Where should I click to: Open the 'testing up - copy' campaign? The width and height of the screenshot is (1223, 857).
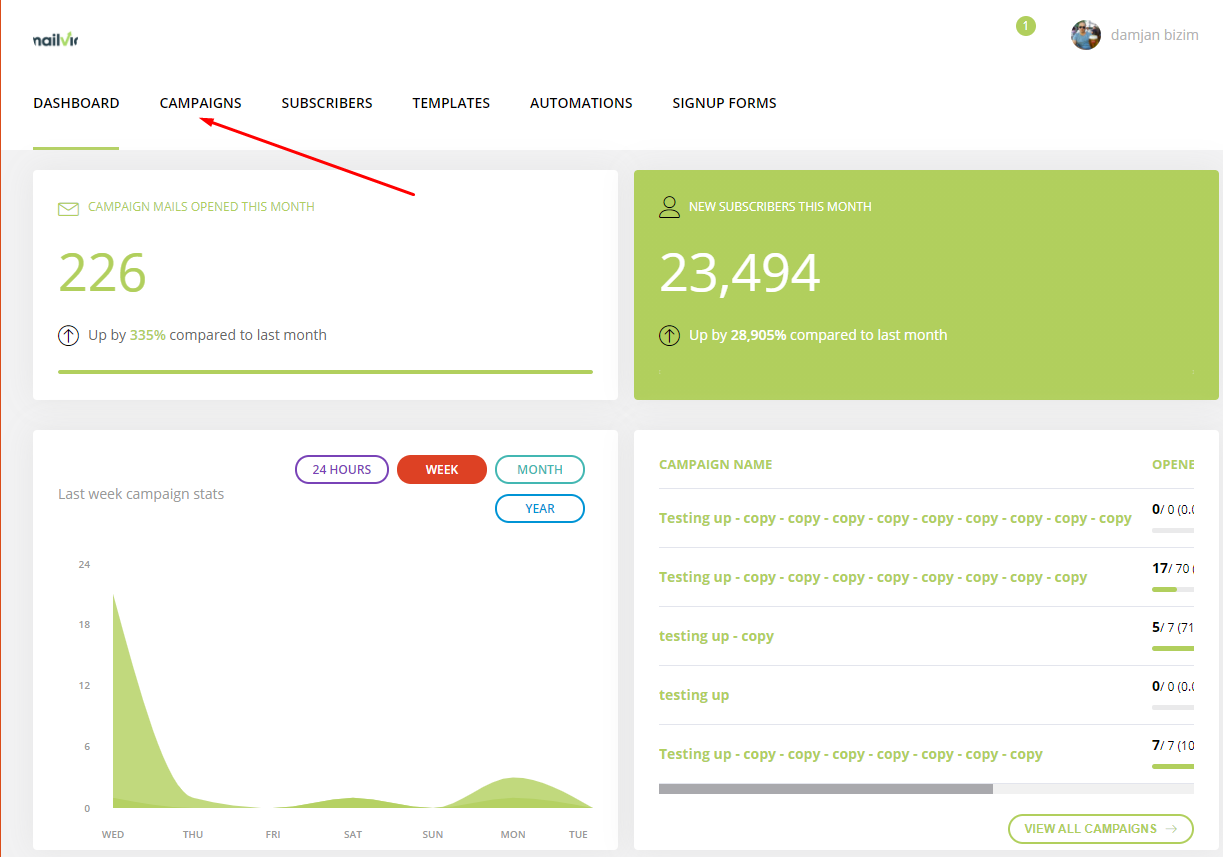coord(716,636)
